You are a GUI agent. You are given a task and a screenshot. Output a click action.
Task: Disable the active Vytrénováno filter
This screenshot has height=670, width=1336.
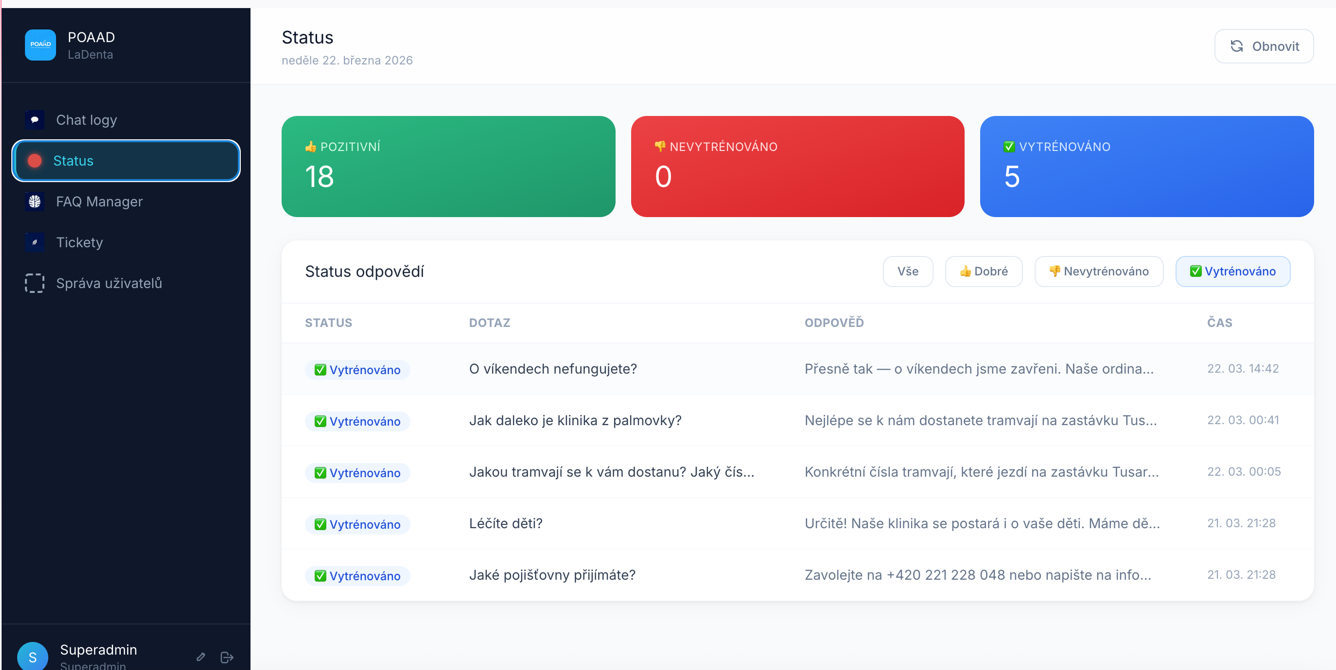[x=1233, y=271]
